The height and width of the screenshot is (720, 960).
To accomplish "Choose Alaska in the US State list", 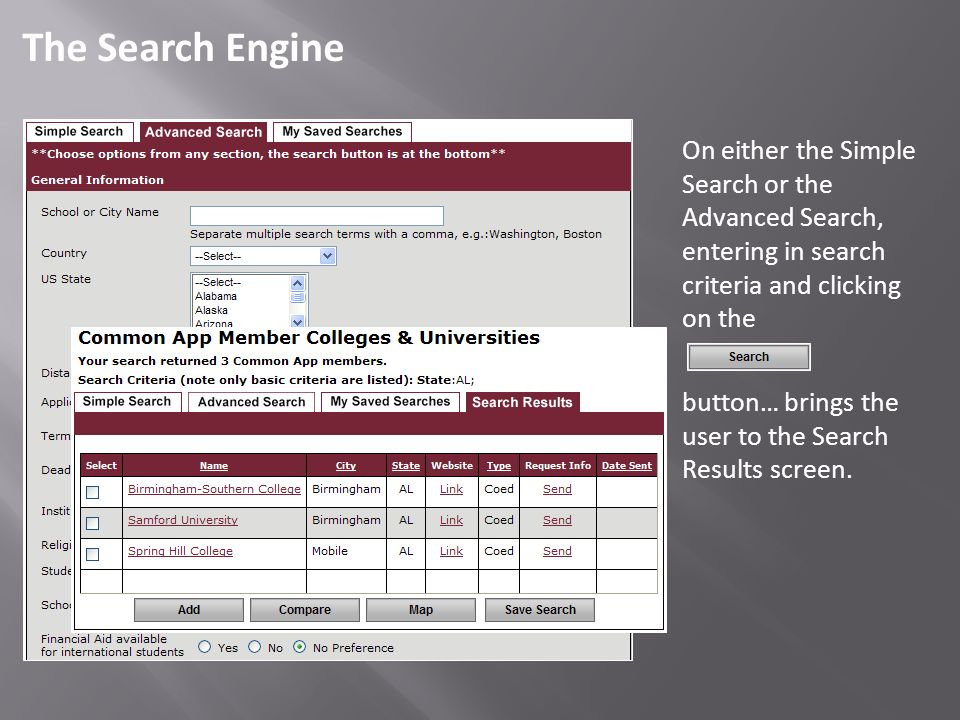I will pyautogui.click(x=211, y=310).
